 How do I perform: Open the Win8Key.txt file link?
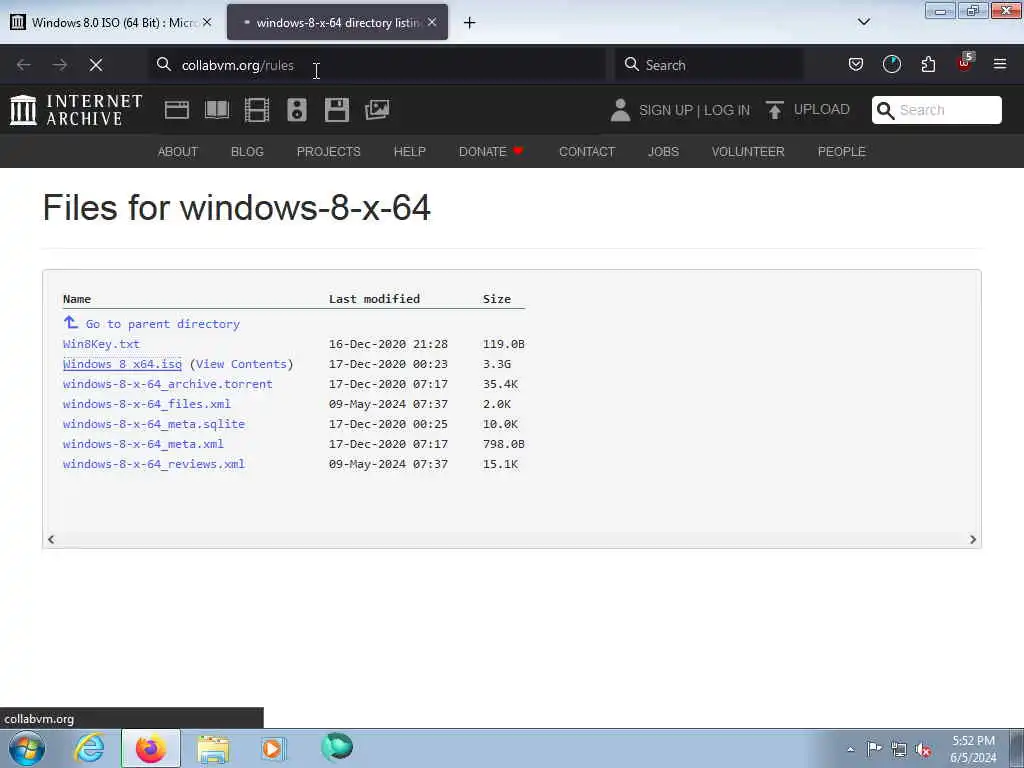tap(101, 344)
